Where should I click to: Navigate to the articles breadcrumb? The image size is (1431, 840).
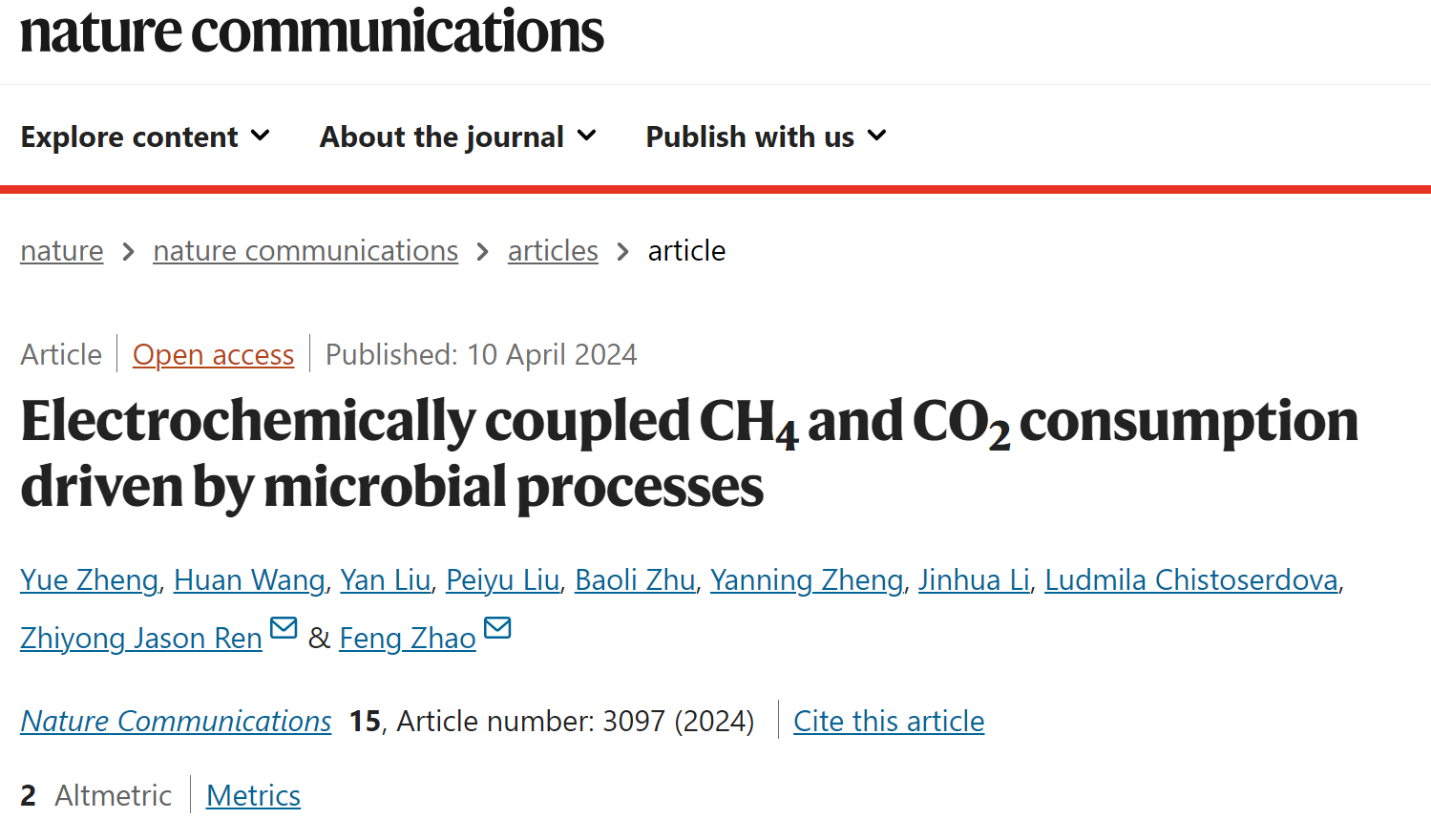(x=553, y=250)
